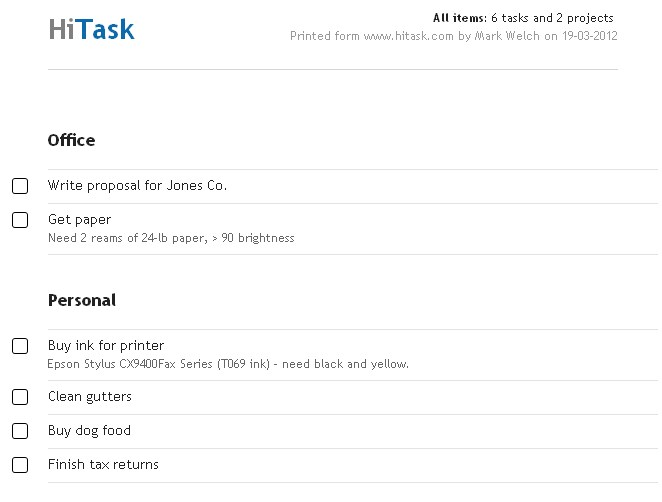Check off Finish tax returns
This screenshot has width=662, height=502.
pos(20,465)
